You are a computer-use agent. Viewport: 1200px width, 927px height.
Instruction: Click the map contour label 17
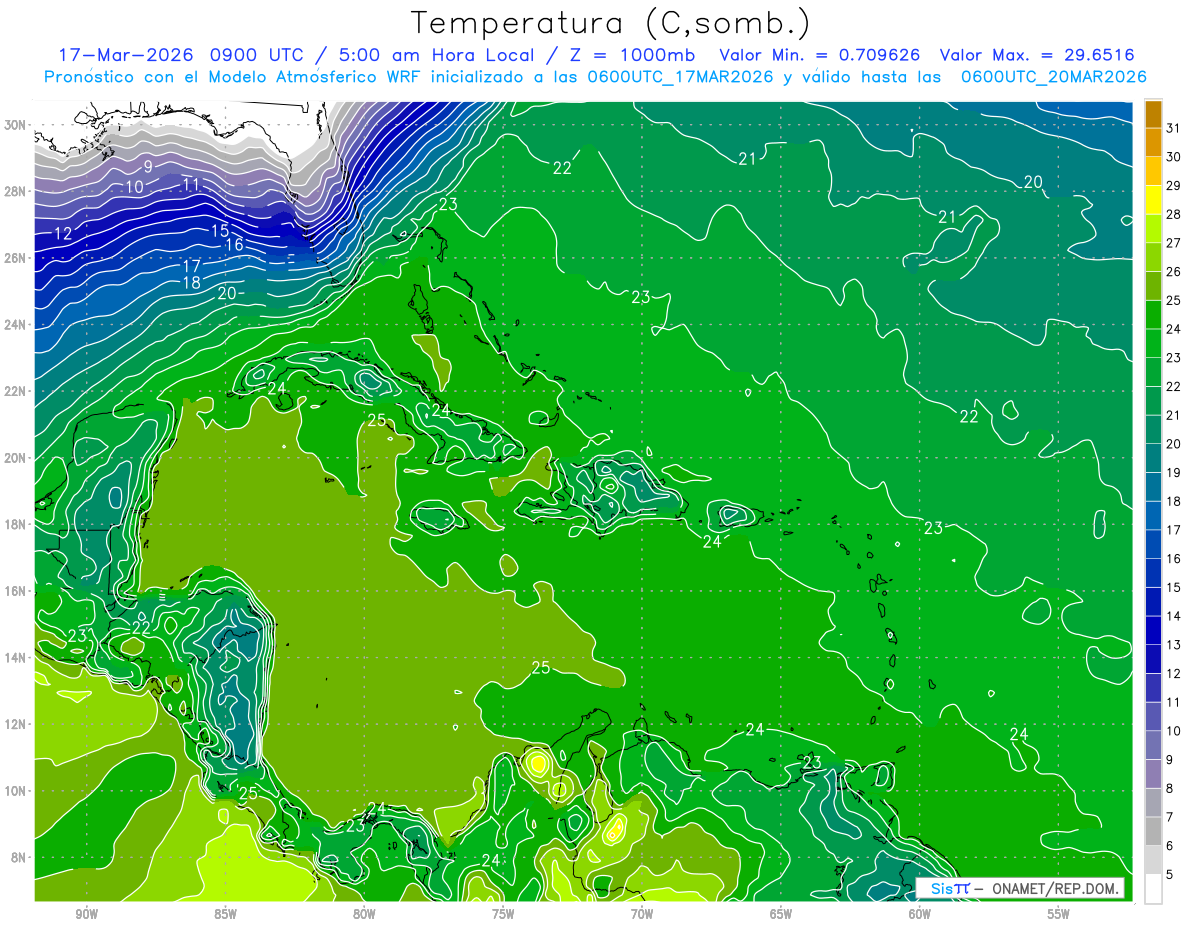click(x=192, y=267)
